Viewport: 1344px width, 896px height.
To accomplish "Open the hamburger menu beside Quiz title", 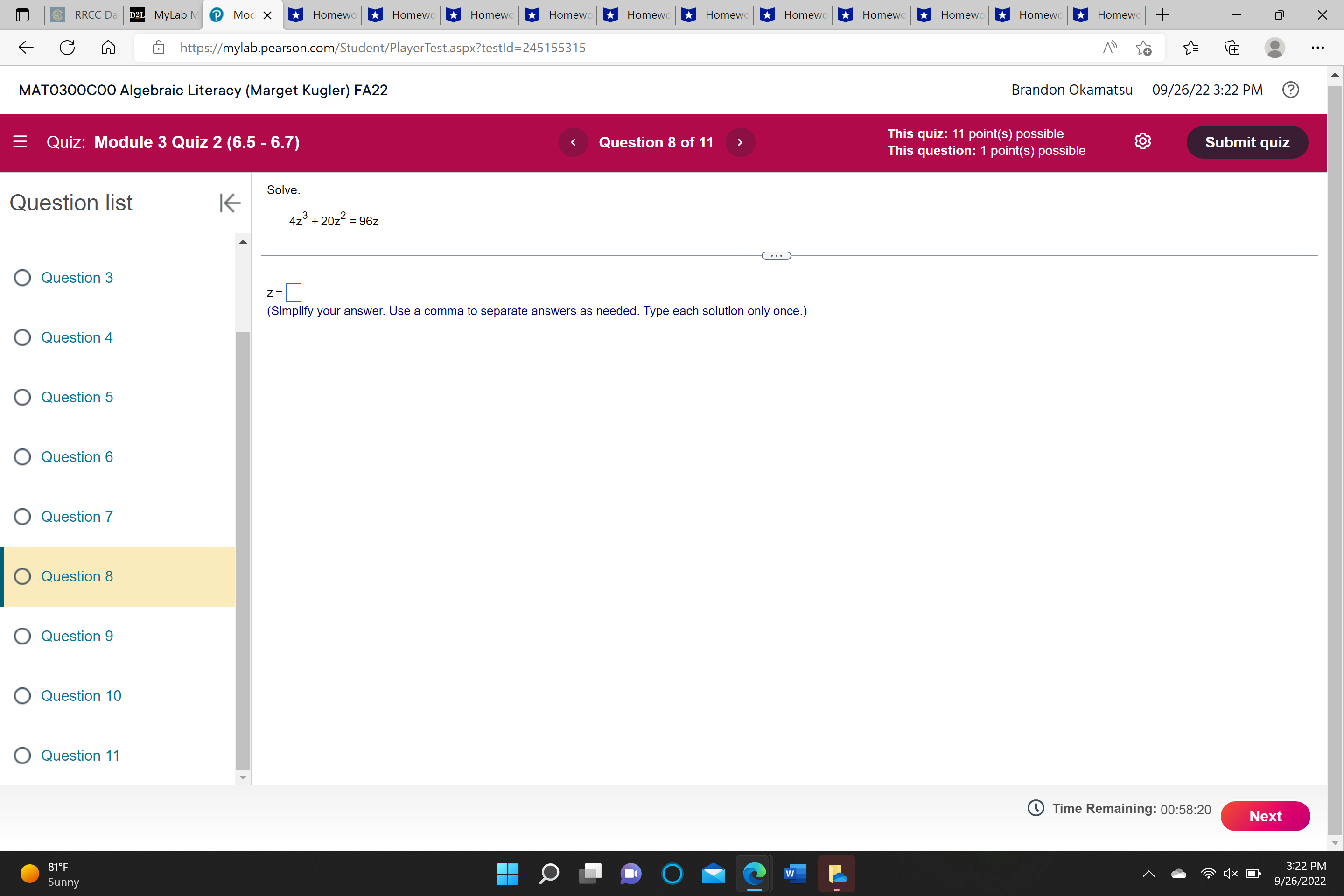I will coord(20,142).
